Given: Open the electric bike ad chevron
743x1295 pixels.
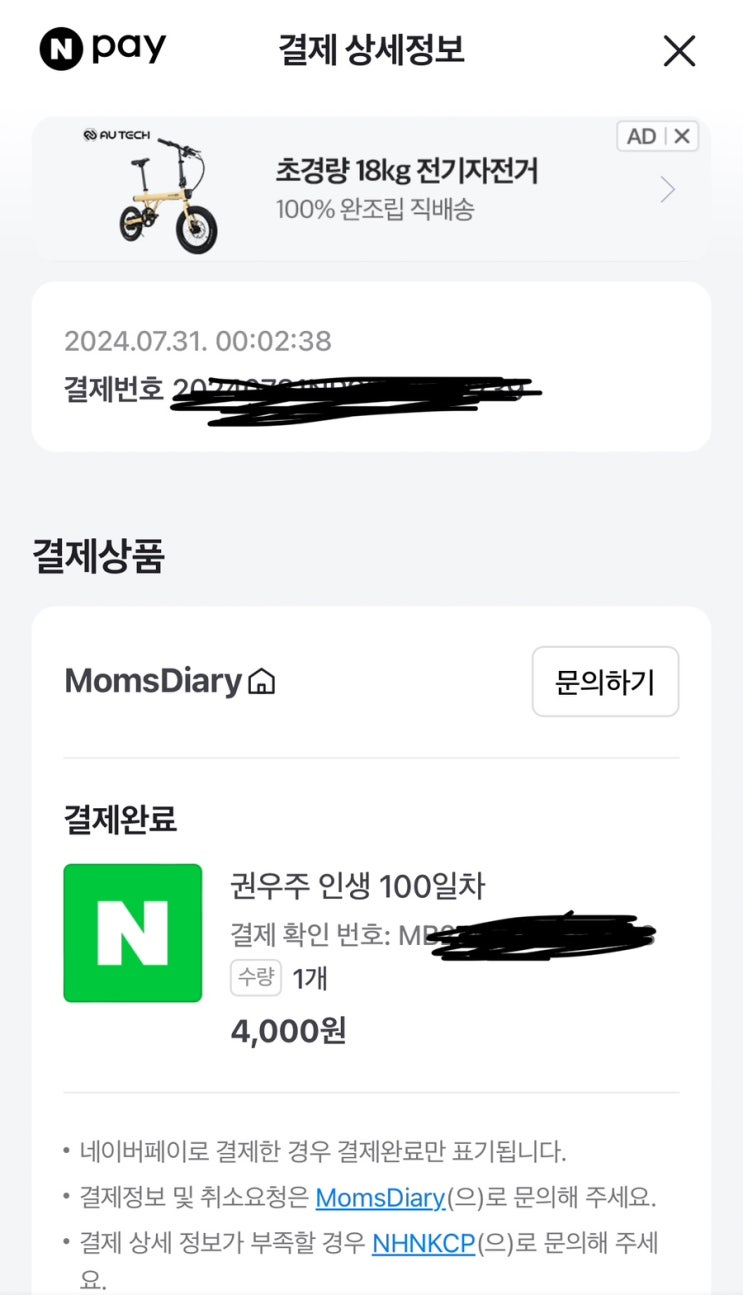Looking at the screenshot, I should click(x=668, y=190).
